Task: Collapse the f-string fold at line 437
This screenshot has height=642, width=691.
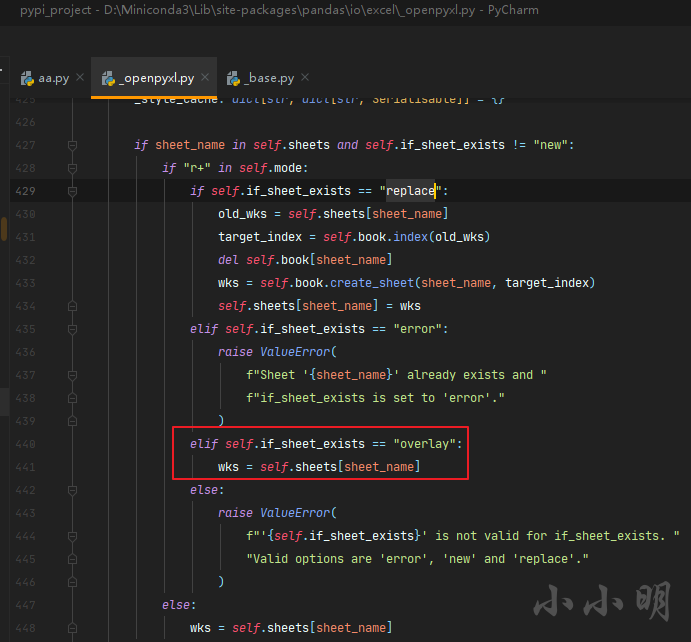Action: click(x=73, y=375)
